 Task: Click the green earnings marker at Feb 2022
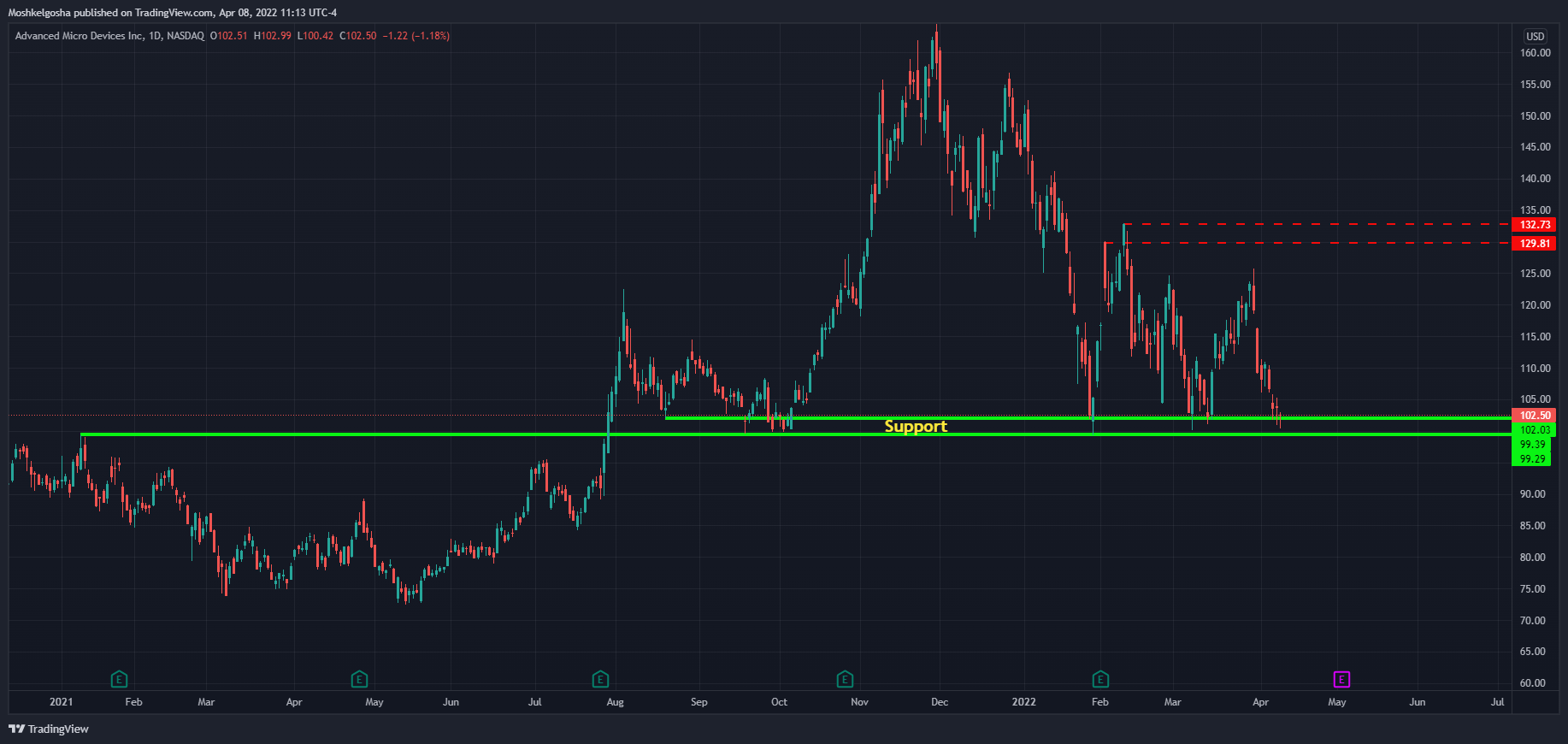pos(1100,680)
